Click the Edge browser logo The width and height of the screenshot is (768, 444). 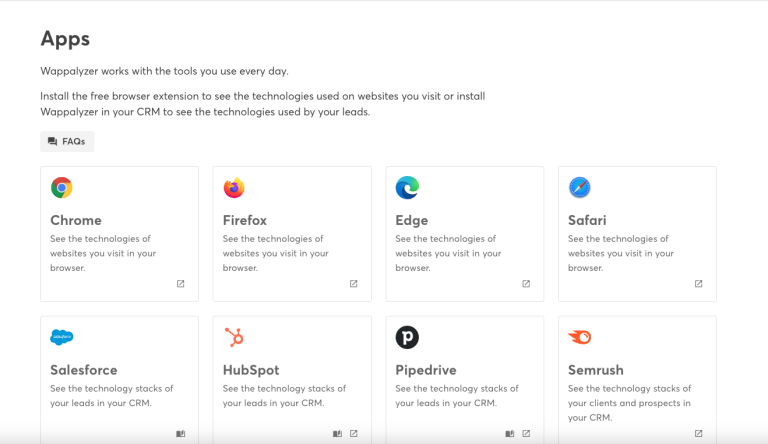(x=407, y=187)
